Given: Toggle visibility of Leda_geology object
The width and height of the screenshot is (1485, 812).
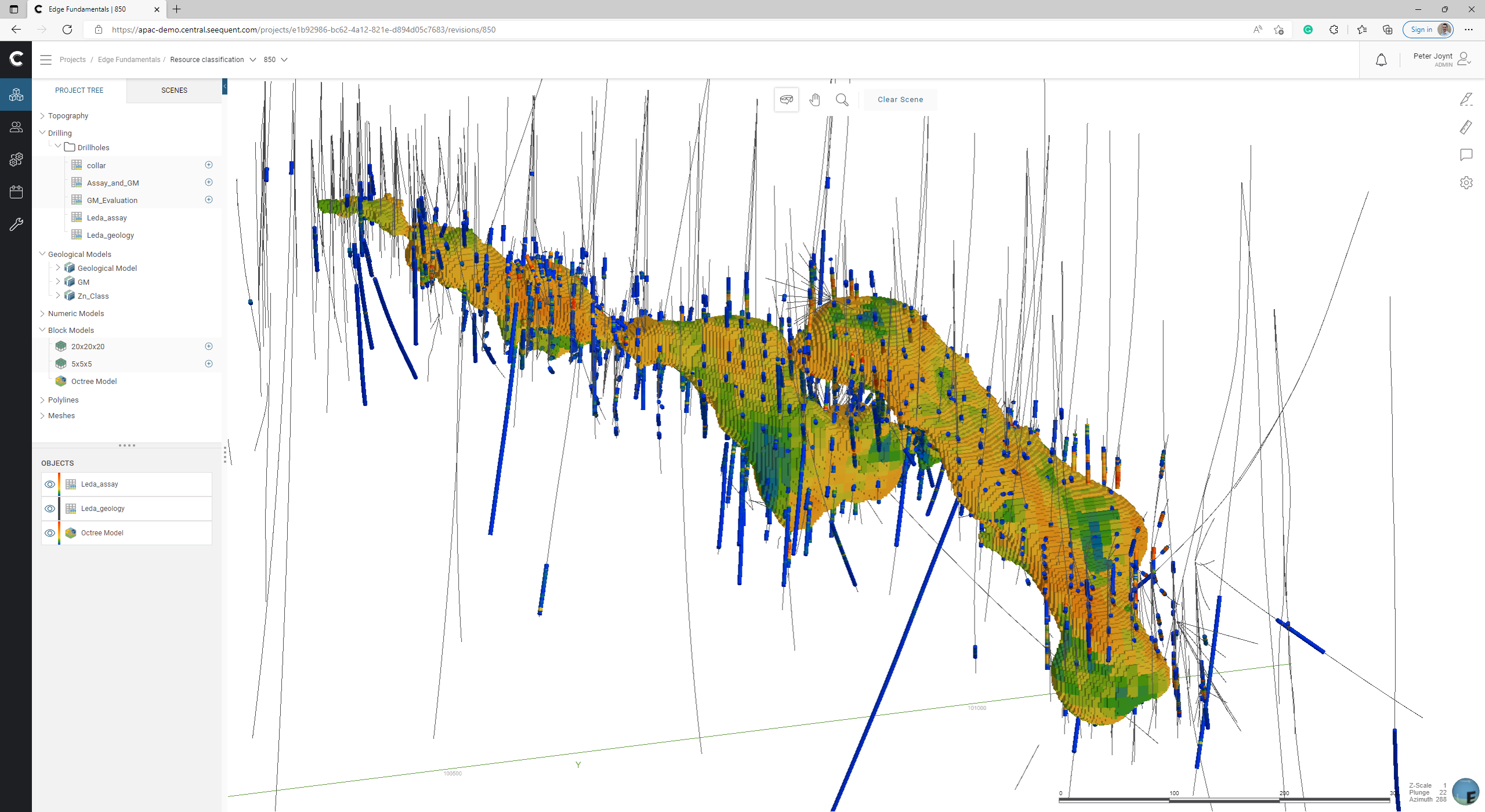Looking at the screenshot, I should tap(50, 509).
